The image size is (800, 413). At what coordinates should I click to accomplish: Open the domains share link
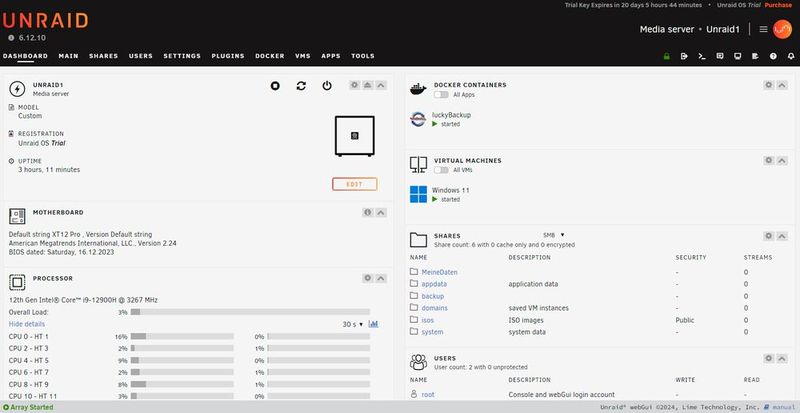(x=435, y=308)
